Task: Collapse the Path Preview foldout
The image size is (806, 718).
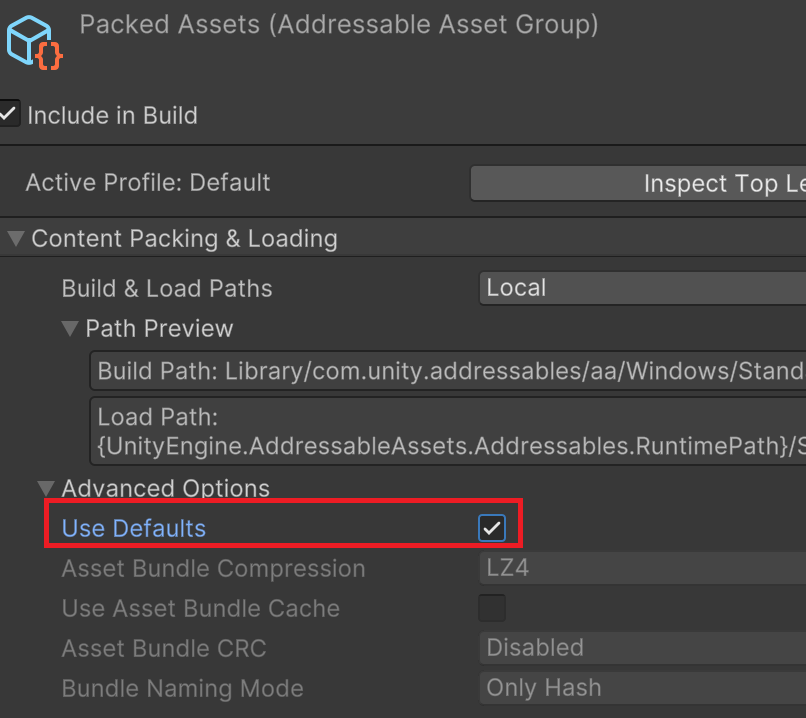Action: [x=69, y=328]
